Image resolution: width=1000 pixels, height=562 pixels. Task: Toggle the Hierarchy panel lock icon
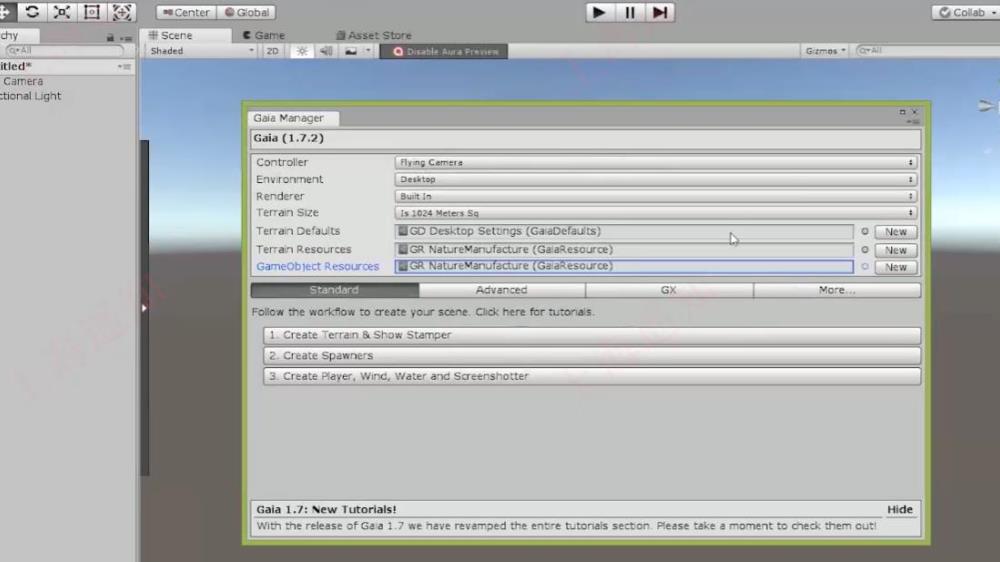[x=110, y=38]
